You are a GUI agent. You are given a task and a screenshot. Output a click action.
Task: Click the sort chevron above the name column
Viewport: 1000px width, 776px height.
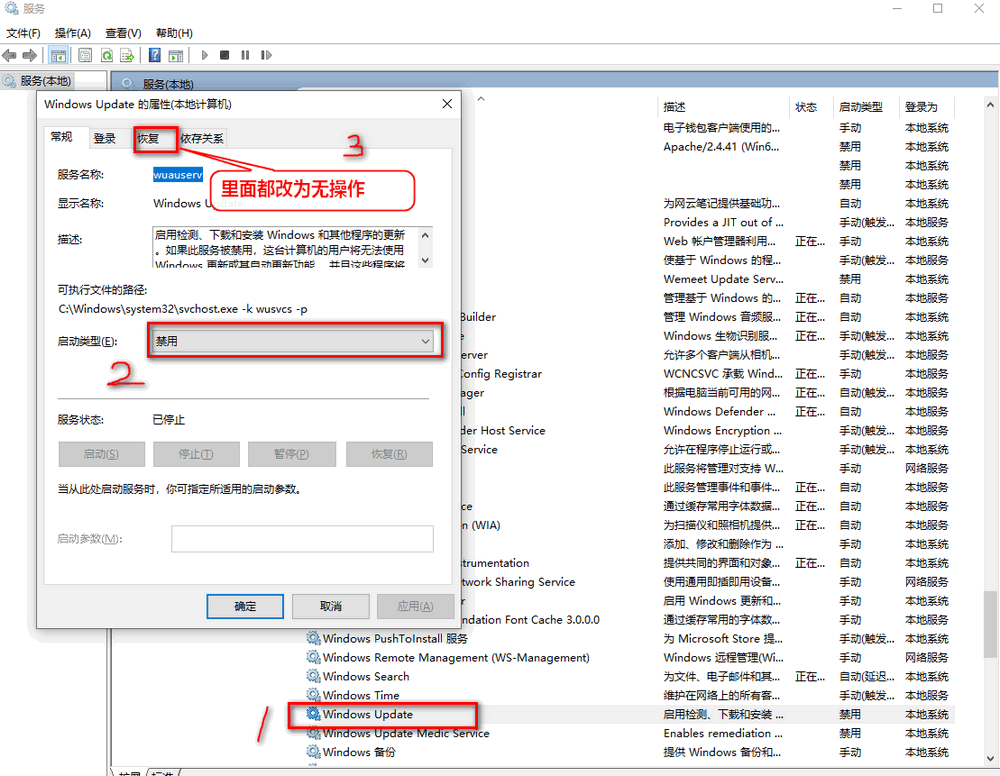[482, 99]
